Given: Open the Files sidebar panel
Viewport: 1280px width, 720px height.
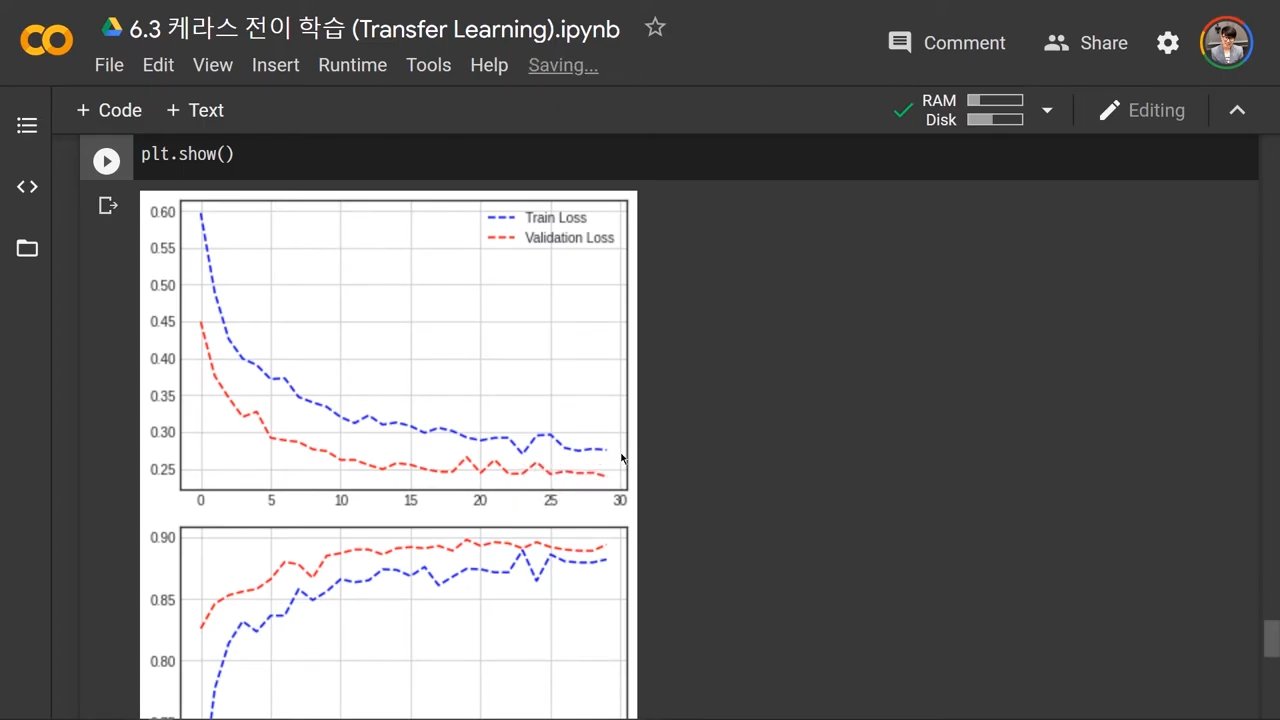Looking at the screenshot, I should 27,249.
